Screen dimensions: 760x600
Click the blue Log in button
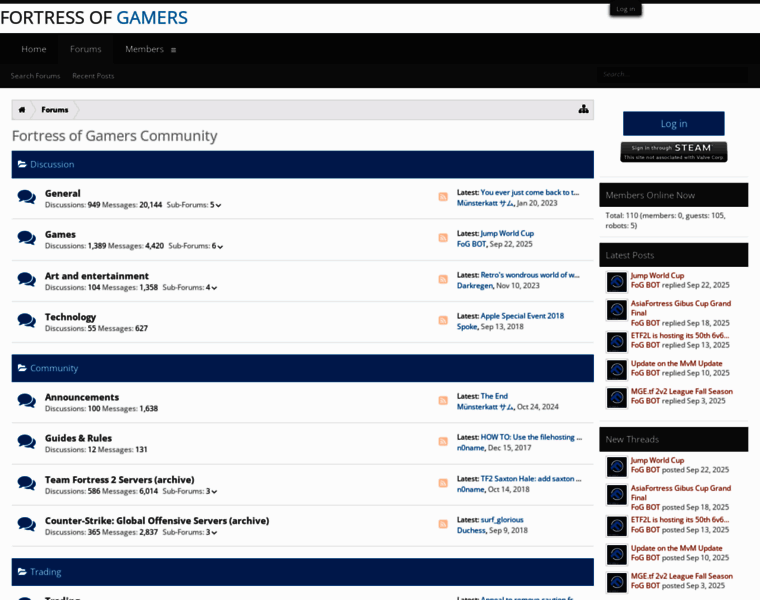pos(674,124)
